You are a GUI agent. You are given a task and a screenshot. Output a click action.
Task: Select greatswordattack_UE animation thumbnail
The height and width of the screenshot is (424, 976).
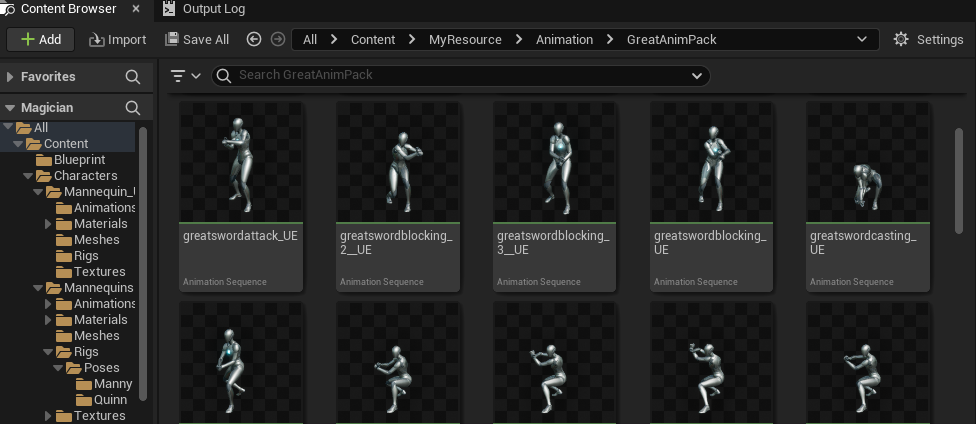[x=241, y=162]
